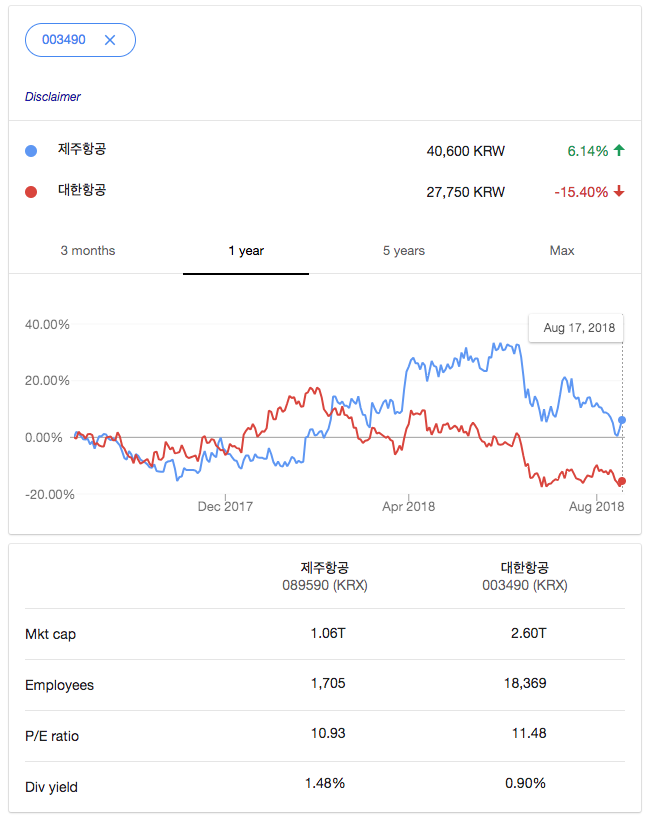Click the 6.14% gain value
The width and height of the screenshot is (652, 828).
pyautogui.click(x=588, y=151)
